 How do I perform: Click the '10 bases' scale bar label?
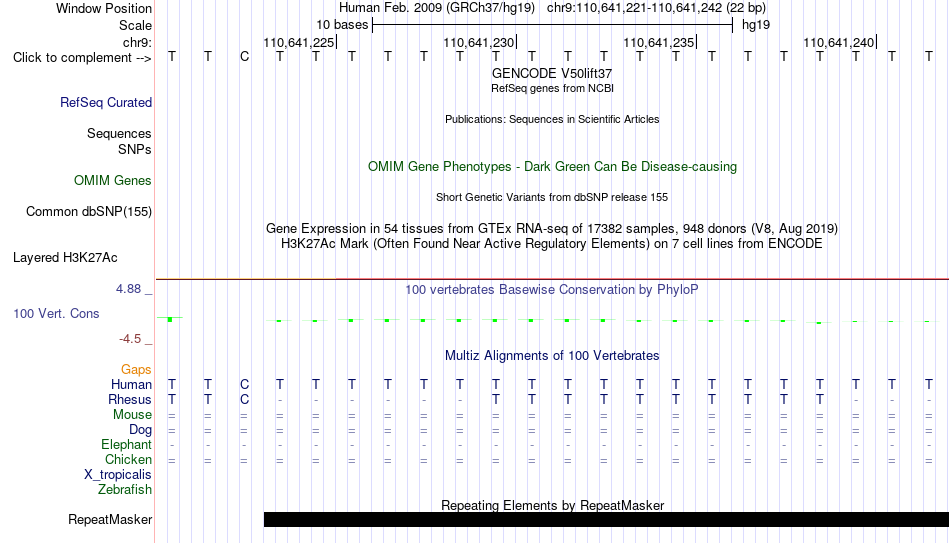pos(342,25)
